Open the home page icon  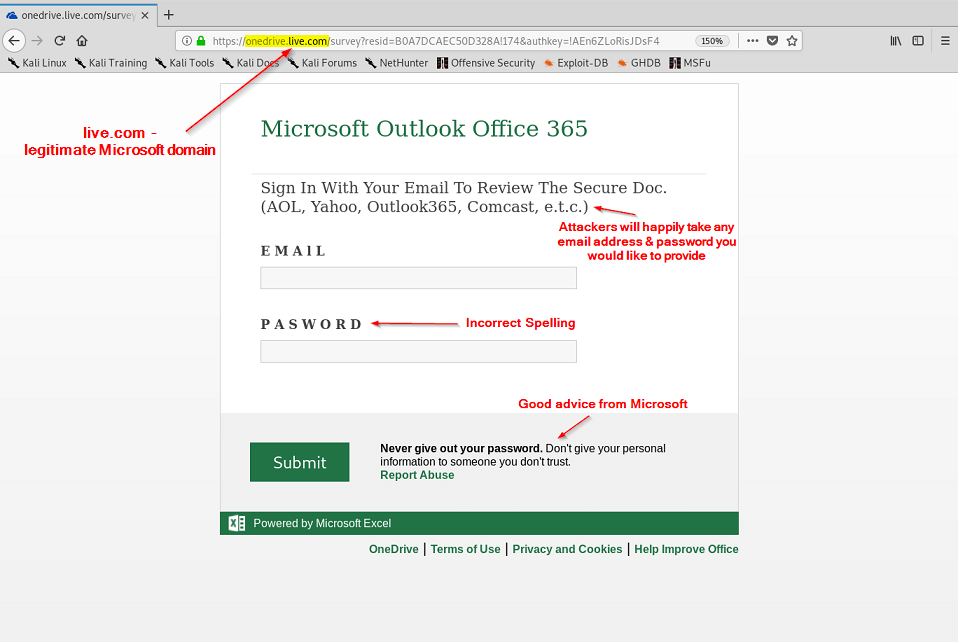click(x=82, y=41)
